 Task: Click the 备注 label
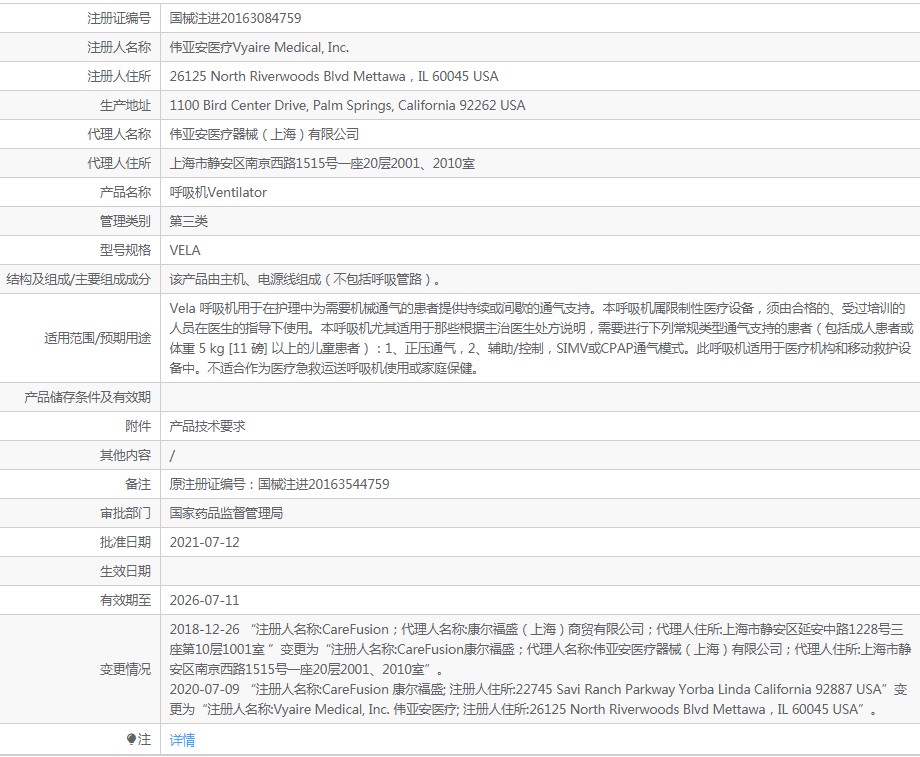click(x=138, y=484)
